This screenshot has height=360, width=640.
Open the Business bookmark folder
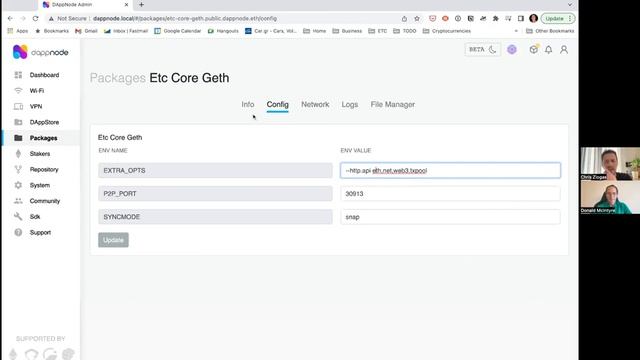tap(347, 31)
